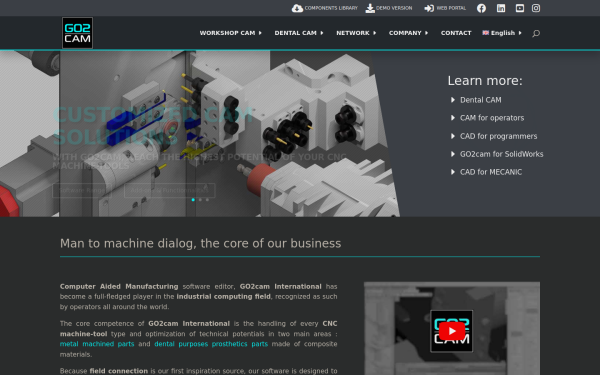This screenshot has width=600, height=375.
Task: Open the Components Library cloud icon
Action: (x=297, y=8)
